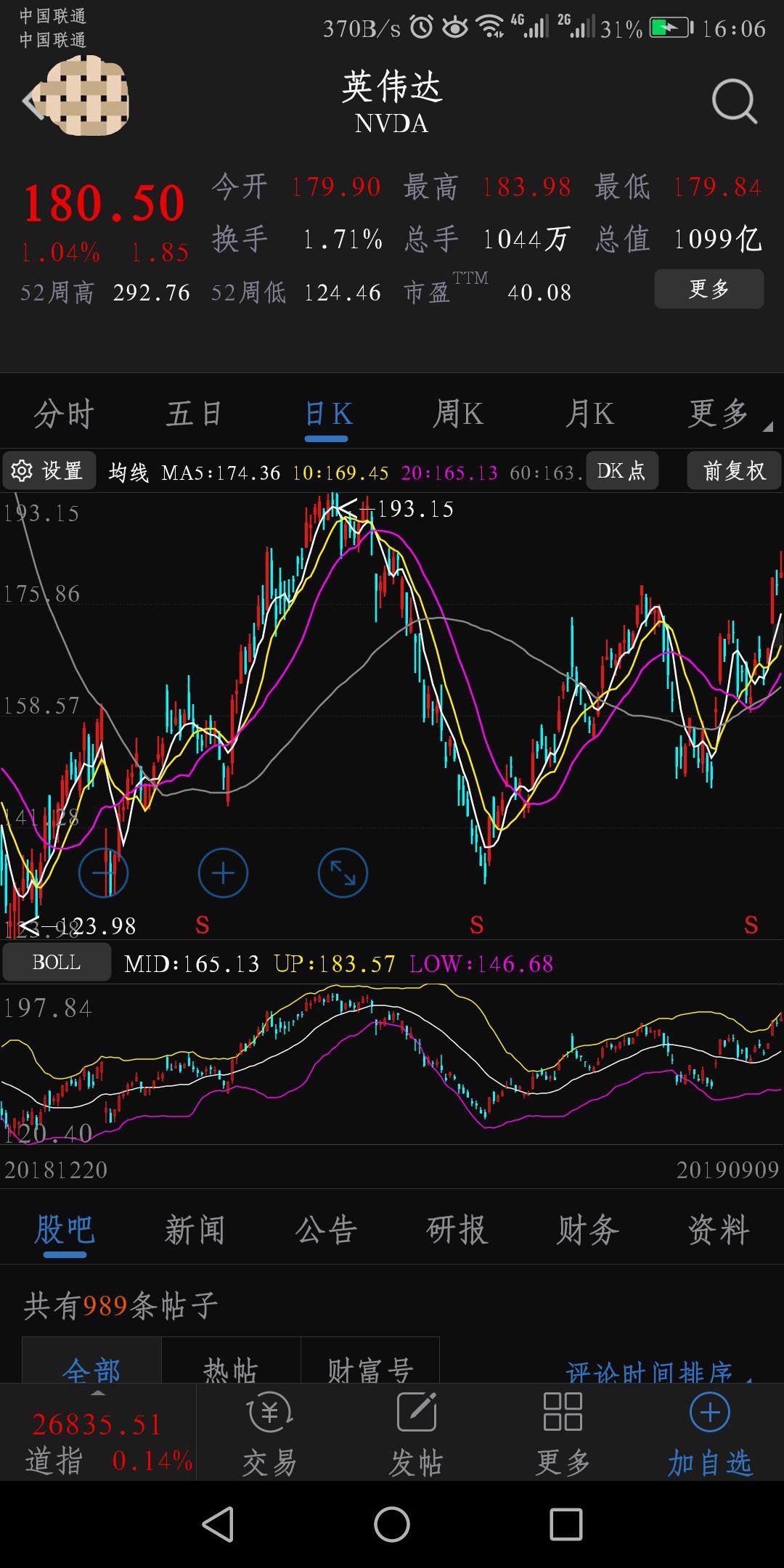This screenshot has height=1568, width=784.
Task: Switch to 五日 chart tab
Action: (194, 415)
